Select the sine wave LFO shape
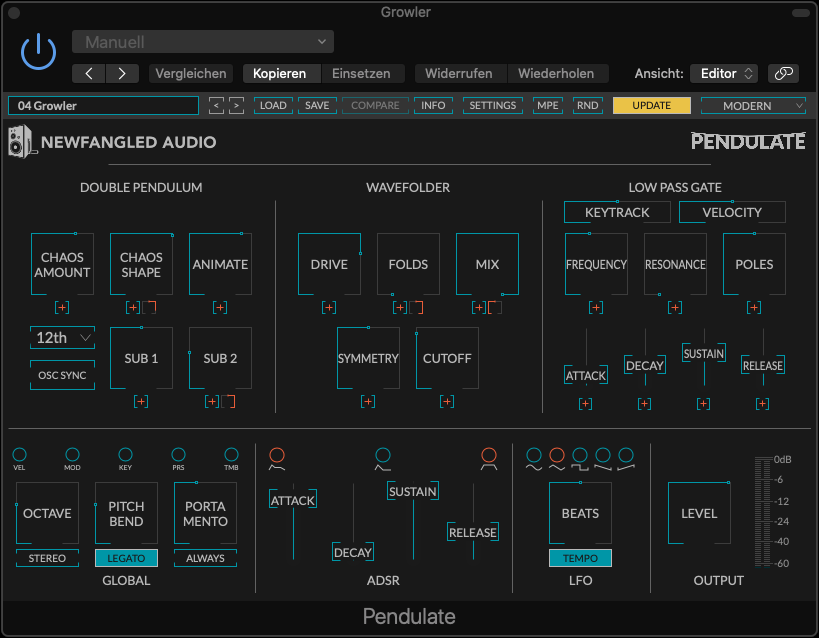 [x=534, y=455]
